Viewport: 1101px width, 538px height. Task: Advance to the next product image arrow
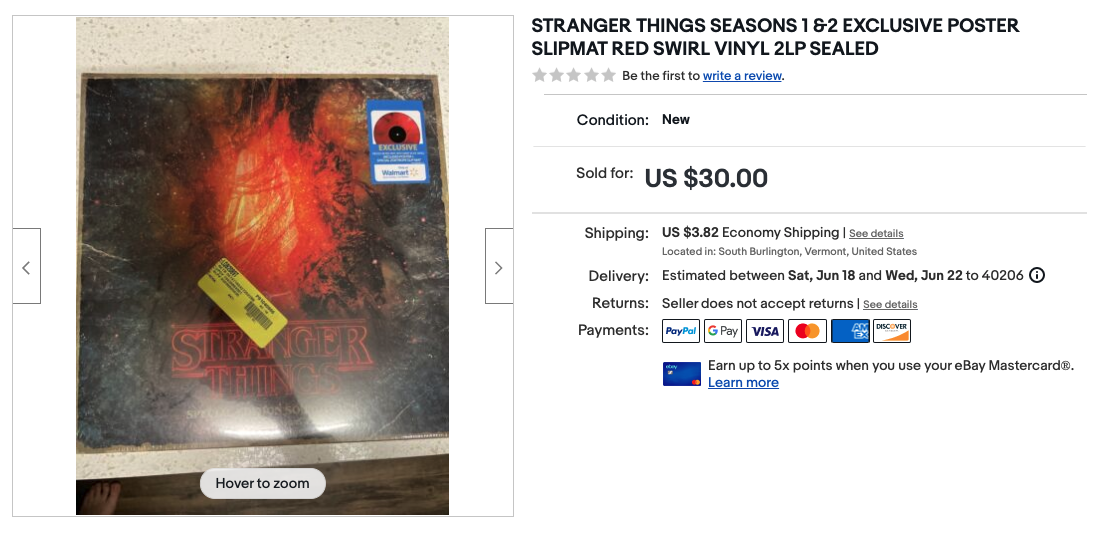(x=499, y=266)
